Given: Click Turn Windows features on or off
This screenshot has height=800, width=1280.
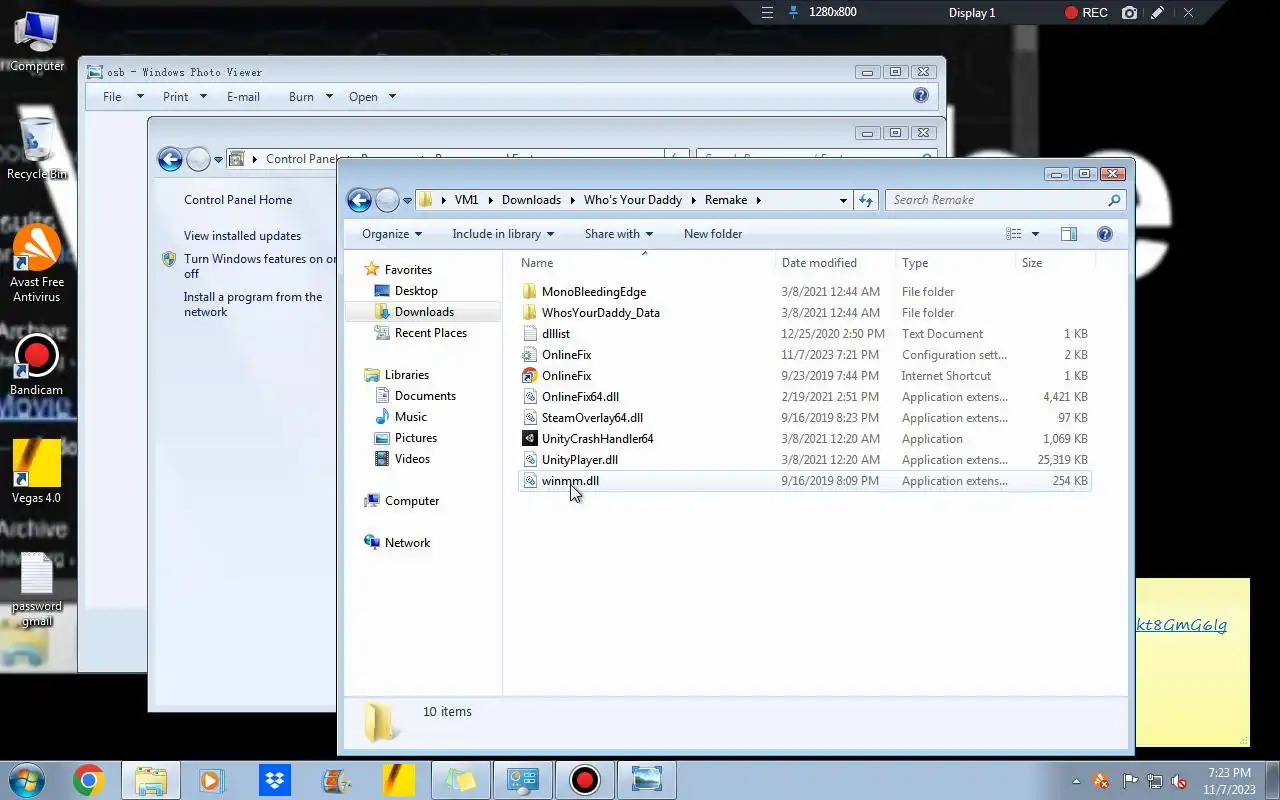Looking at the screenshot, I should (260, 266).
